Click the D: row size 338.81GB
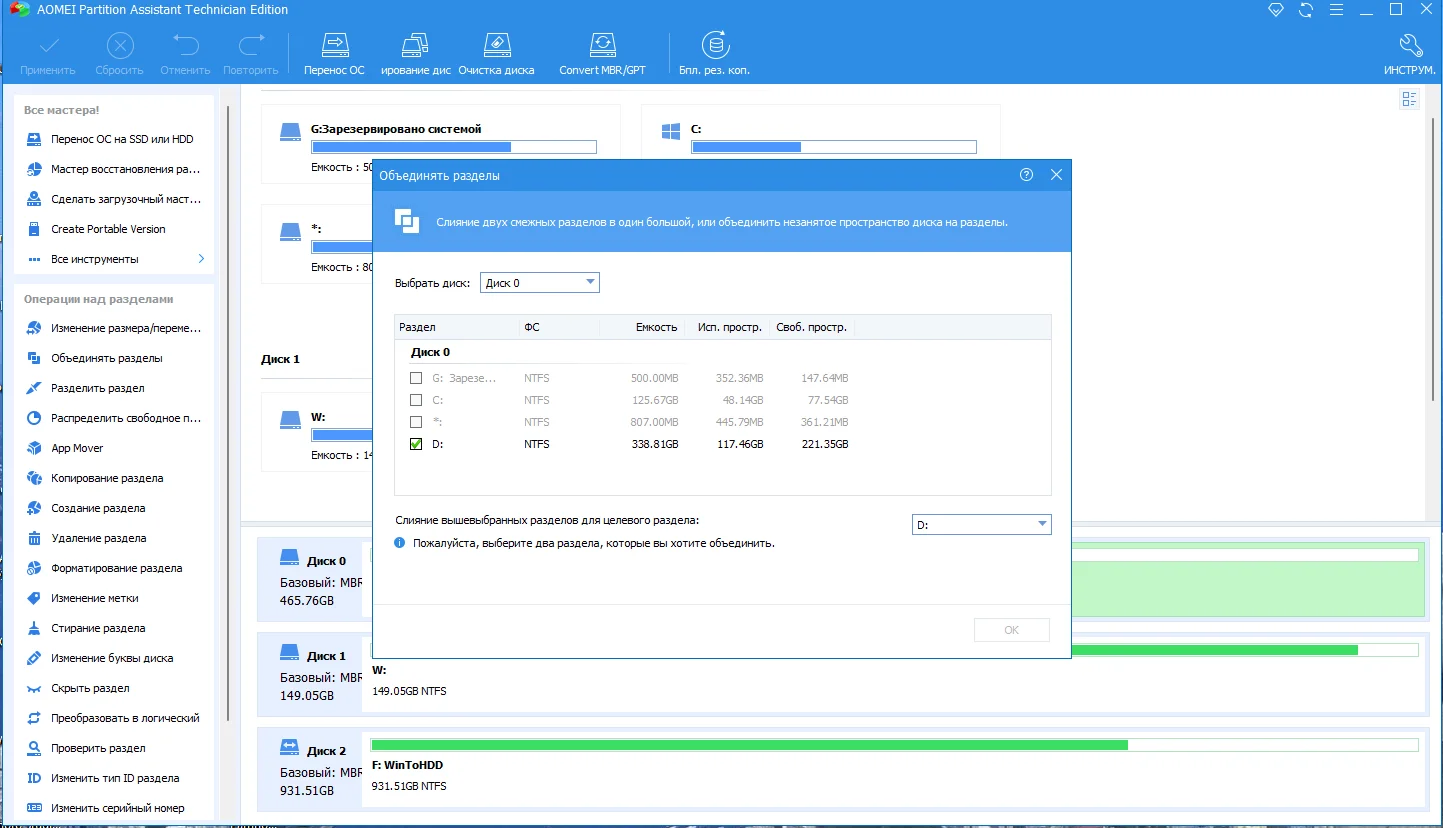 pos(655,444)
